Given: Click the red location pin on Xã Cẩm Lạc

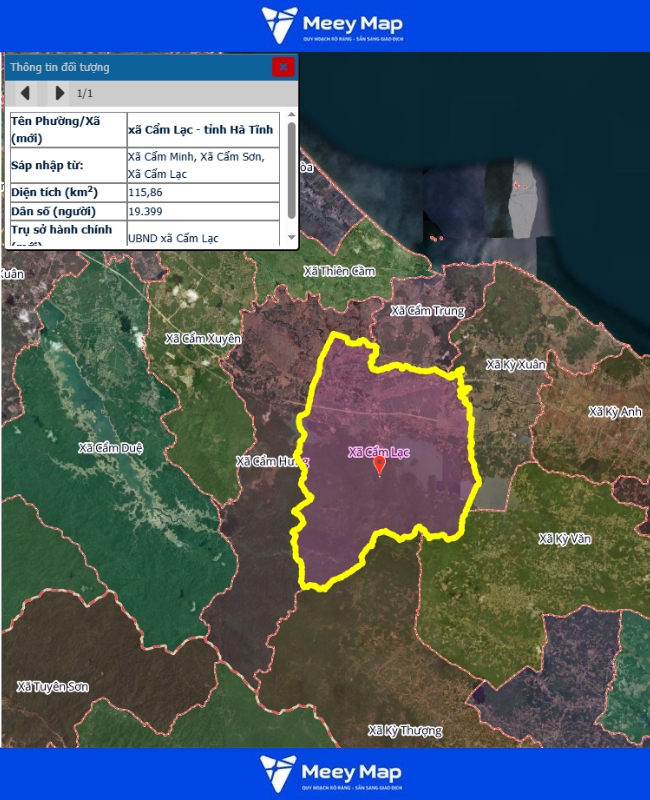Looking at the screenshot, I should [x=379, y=466].
